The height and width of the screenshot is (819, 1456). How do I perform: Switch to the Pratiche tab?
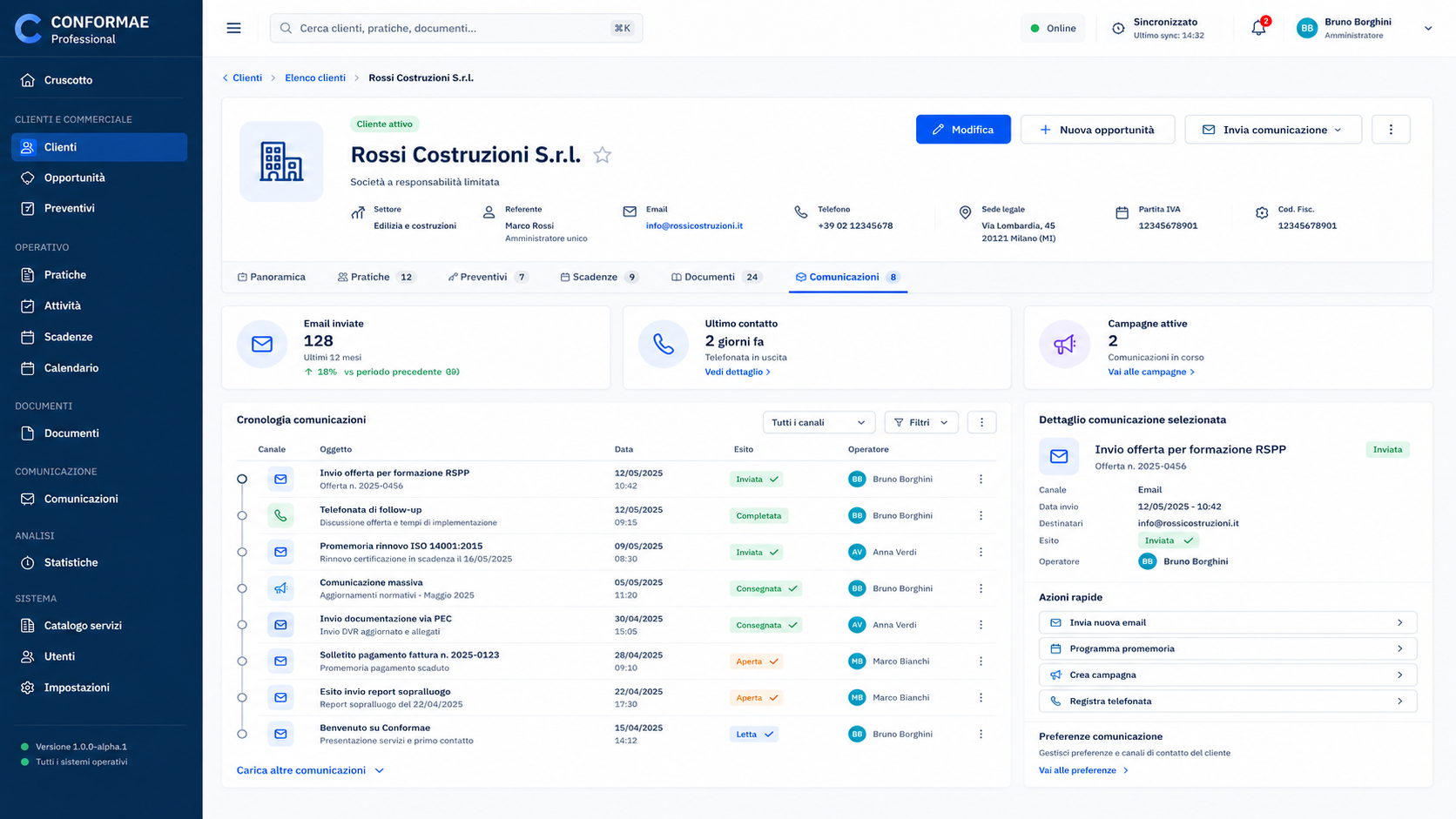[376, 278]
